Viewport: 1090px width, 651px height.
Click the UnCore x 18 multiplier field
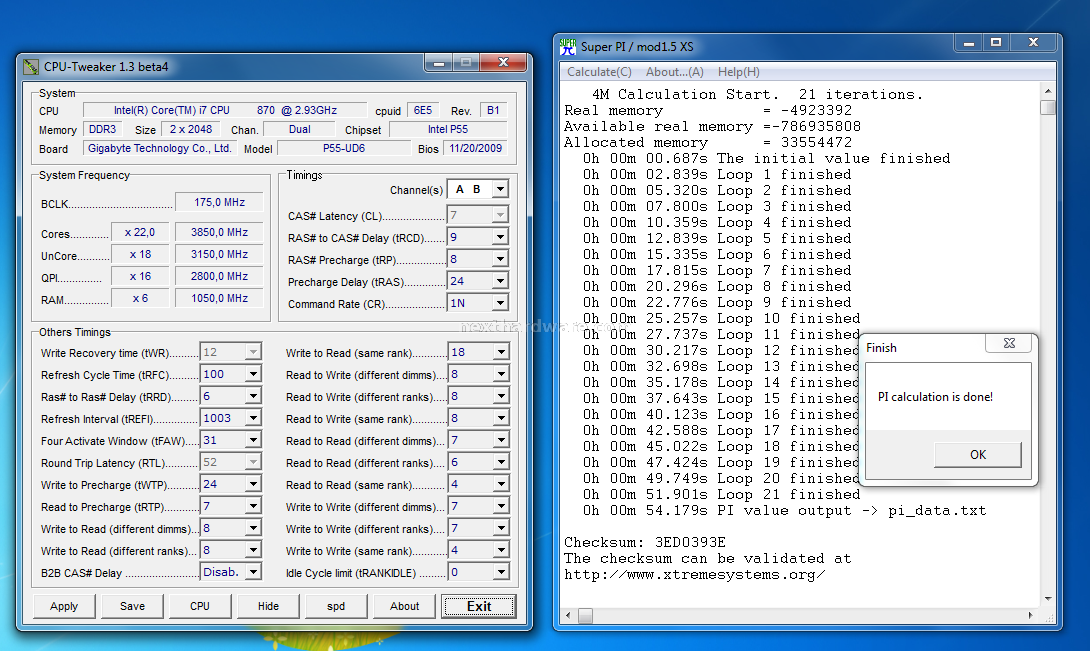click(x=140, y=255)
